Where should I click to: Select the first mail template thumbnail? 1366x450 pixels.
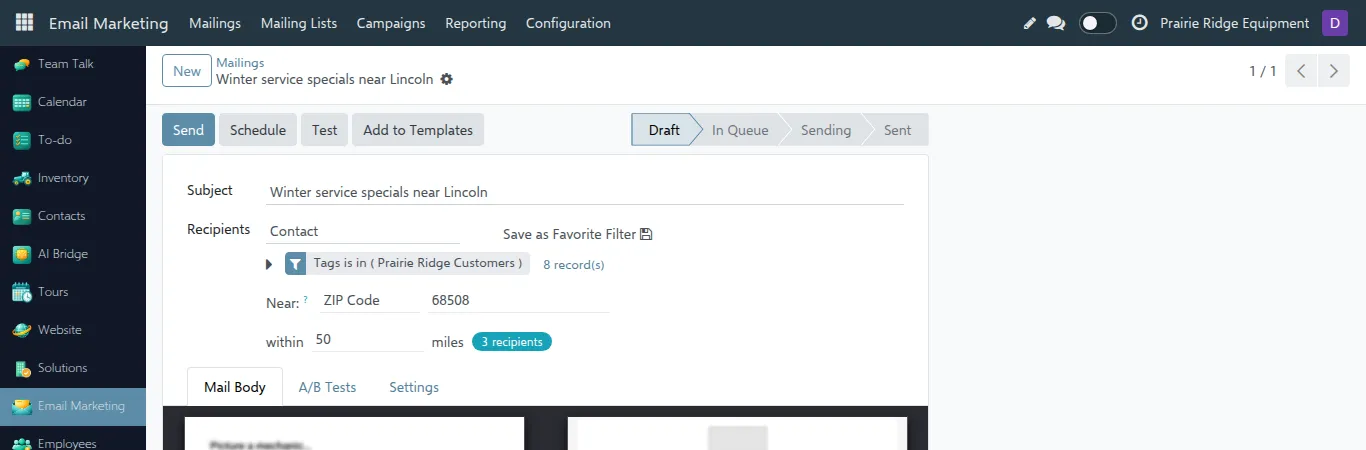354,434
